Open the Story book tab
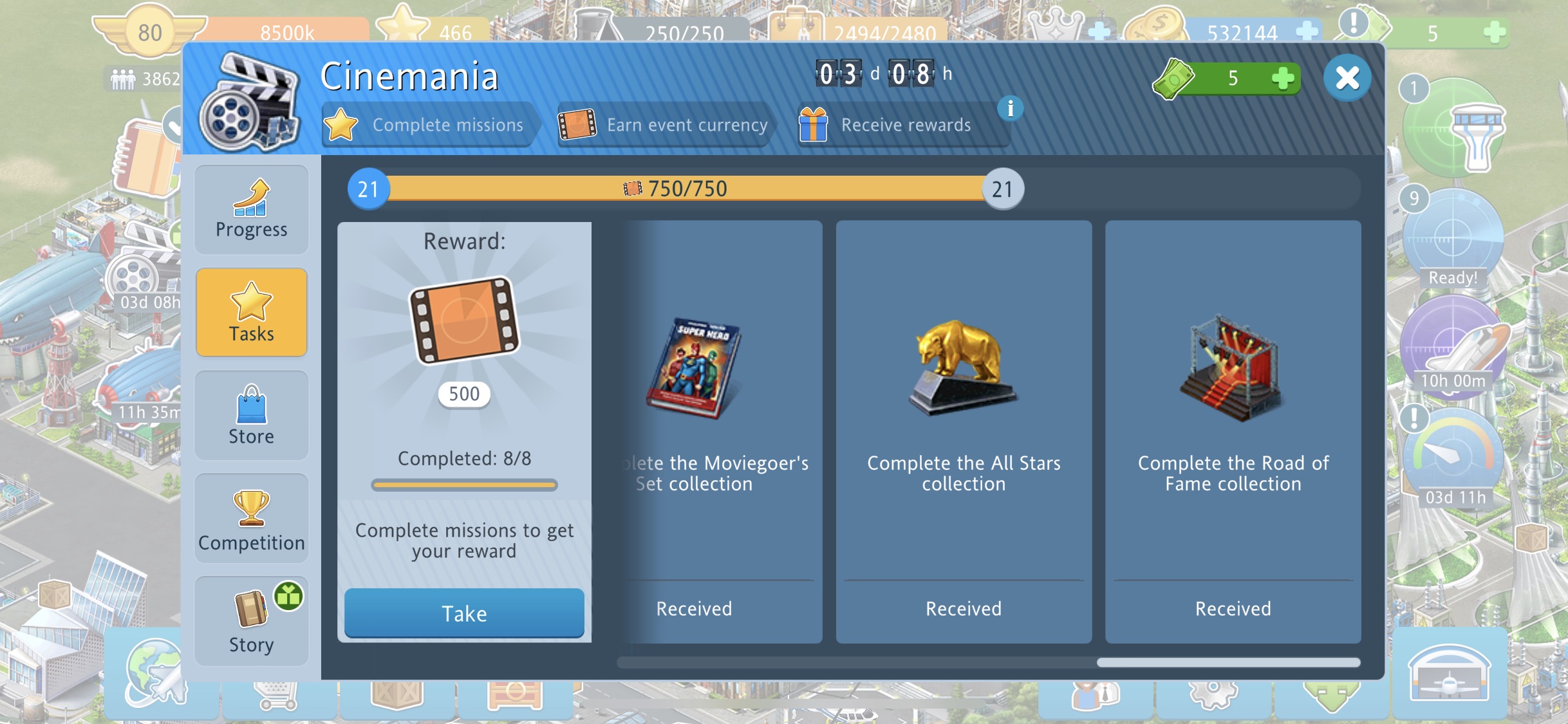The height and width of the screenshot is (724, 1568). coord(251,621)
